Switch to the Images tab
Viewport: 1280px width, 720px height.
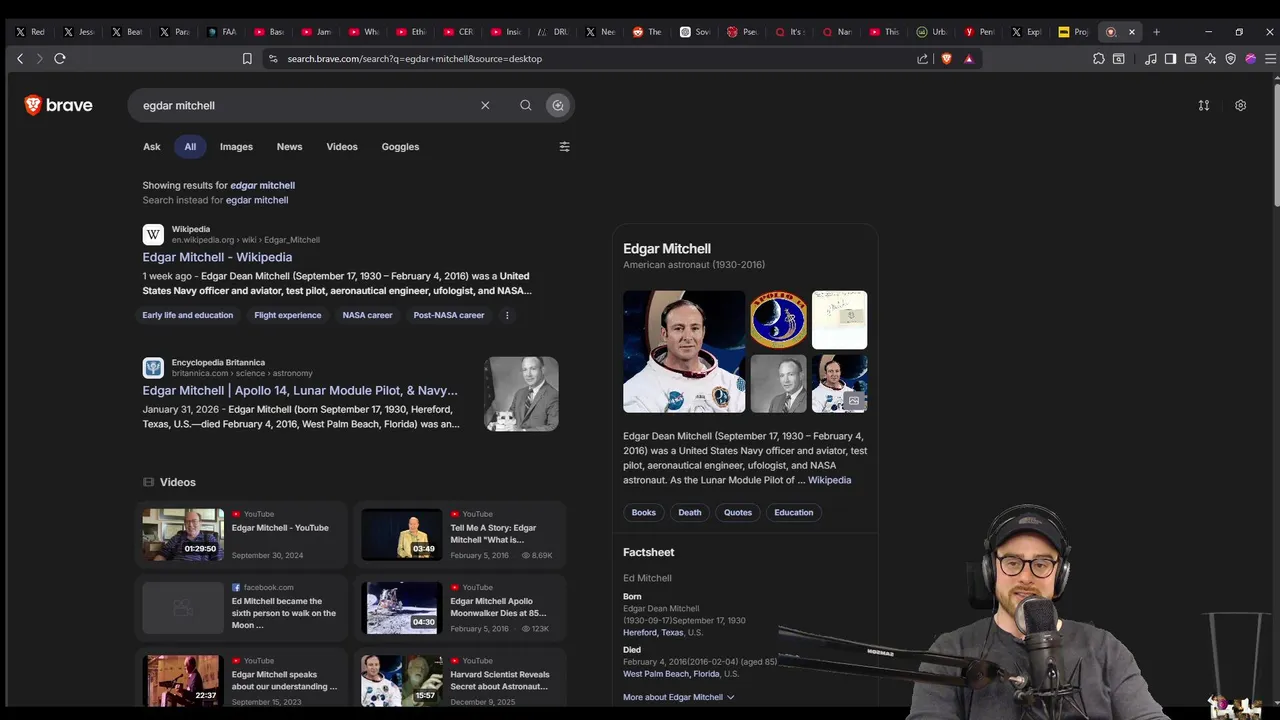(236, 147)
